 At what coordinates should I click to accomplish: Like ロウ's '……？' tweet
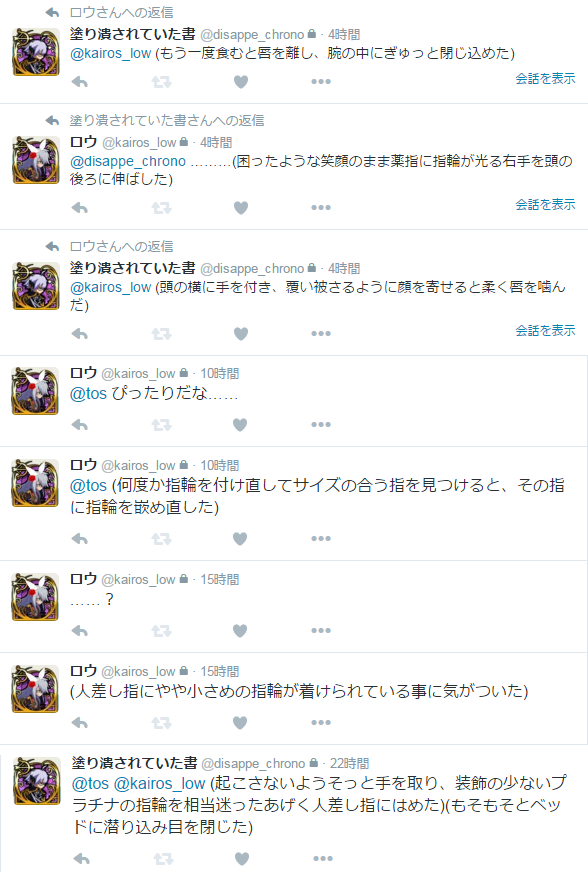240,631
